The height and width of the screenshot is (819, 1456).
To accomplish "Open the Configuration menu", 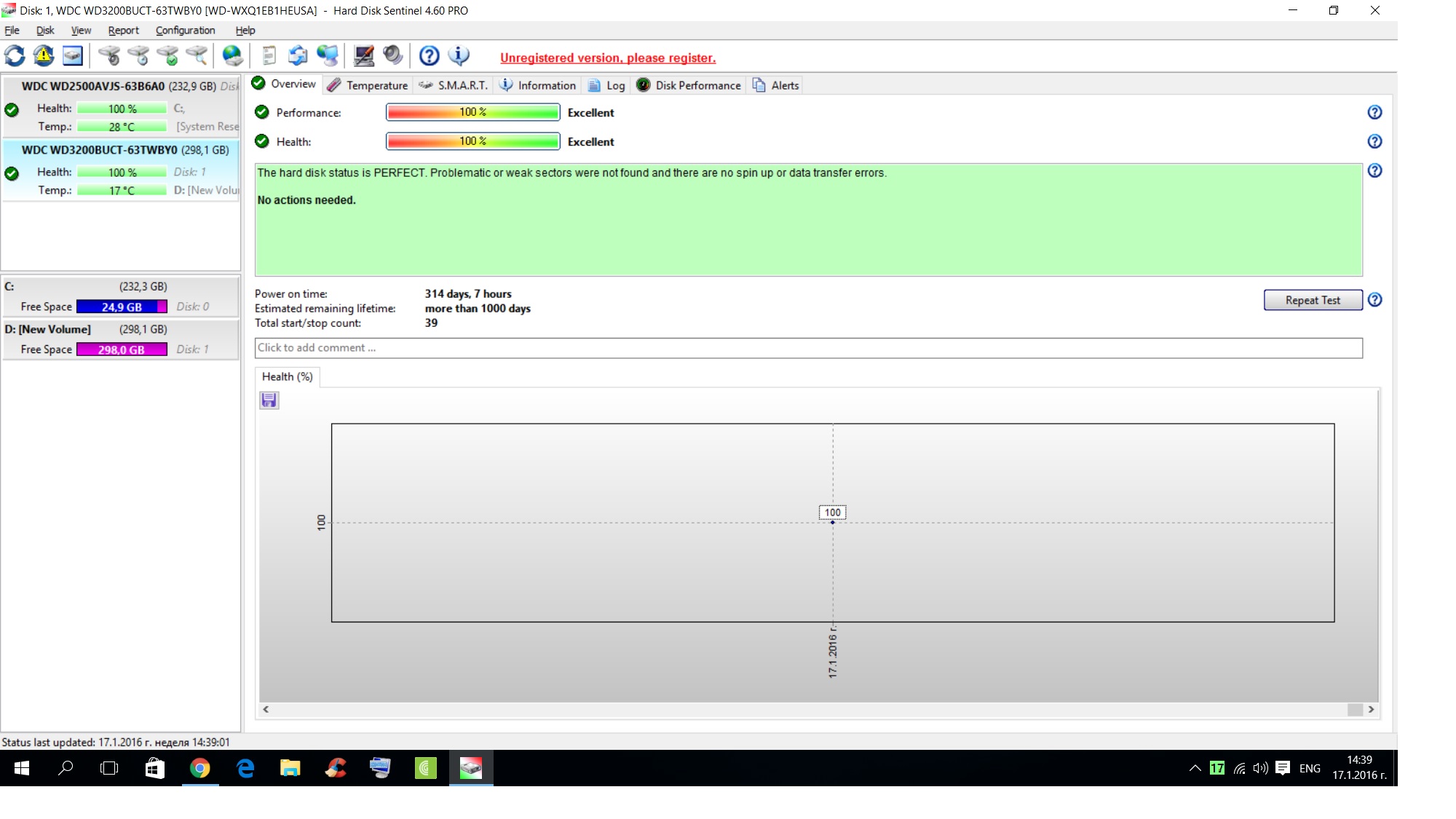I will 185,31.
